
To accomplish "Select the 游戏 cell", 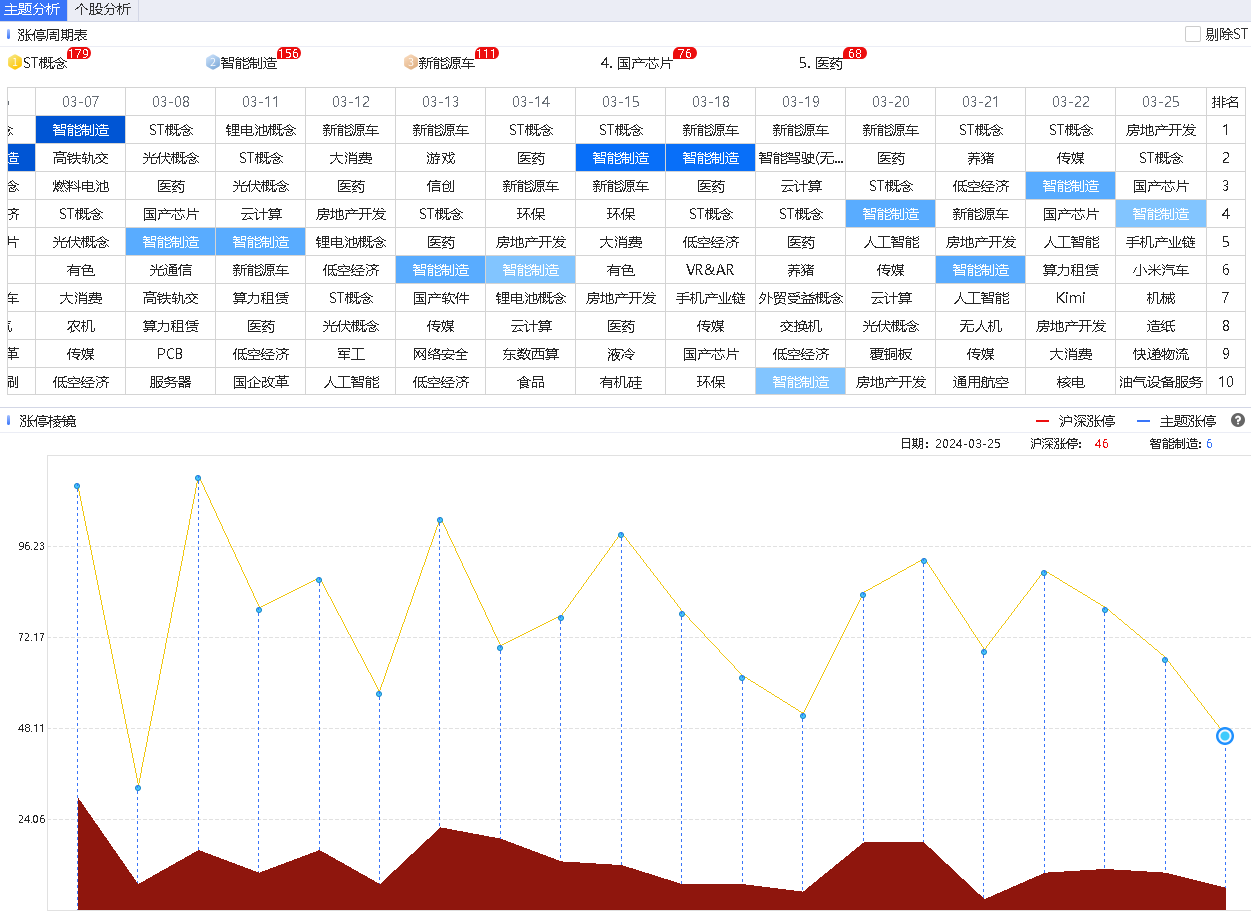I will coord(441,158).
